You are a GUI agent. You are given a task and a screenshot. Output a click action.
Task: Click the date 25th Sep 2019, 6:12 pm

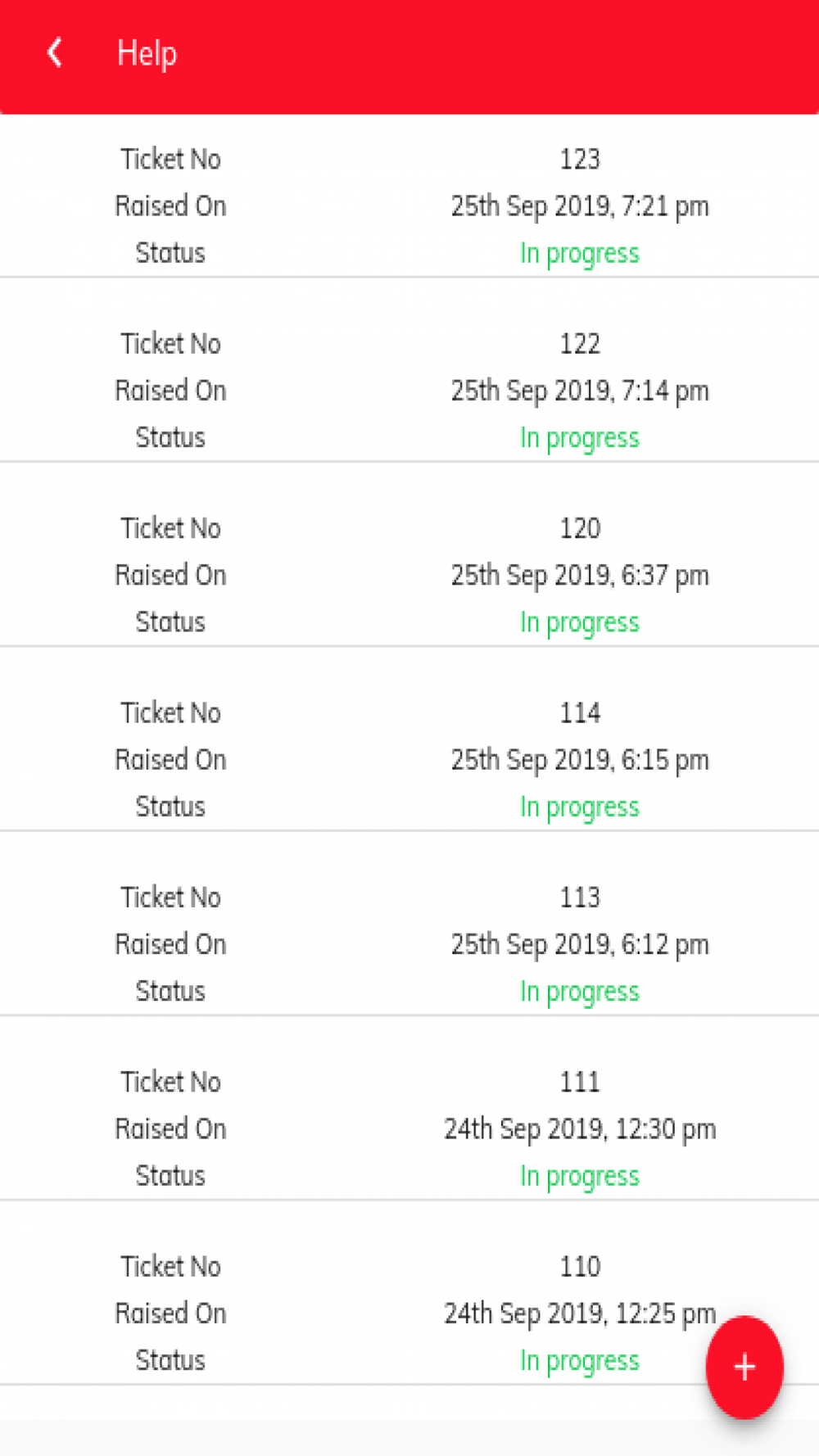579,945
